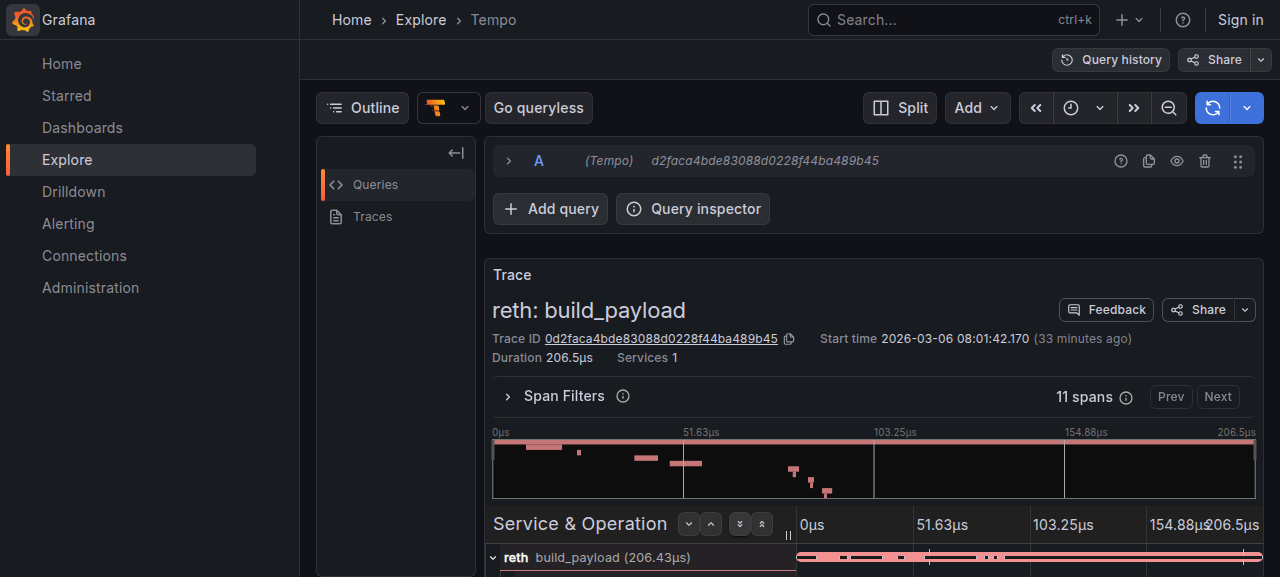
Task: Open the Query inspector
Action: [x=693, y=209]
